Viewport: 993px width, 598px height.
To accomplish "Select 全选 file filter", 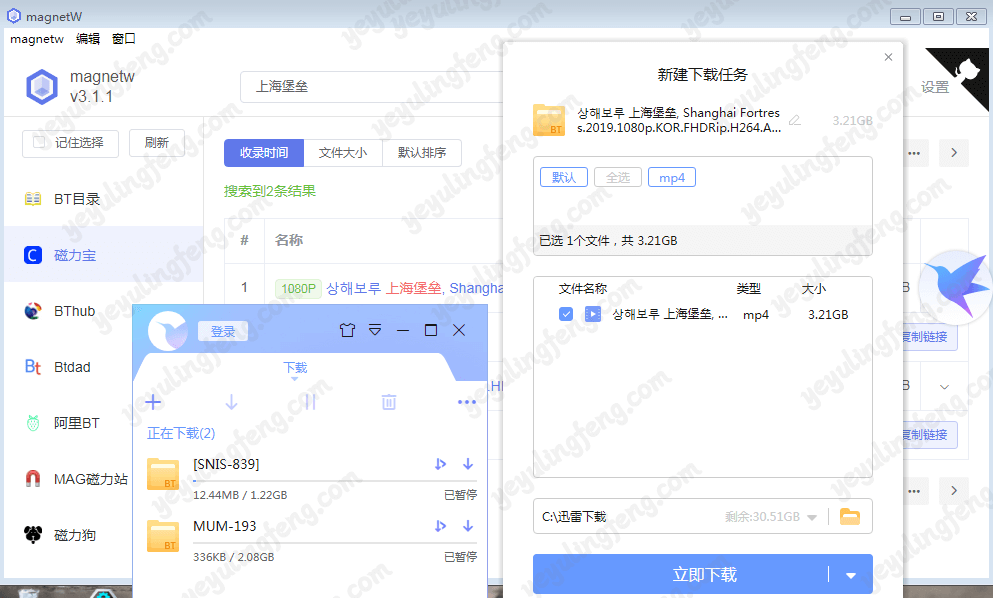I will tap(618, 177).
